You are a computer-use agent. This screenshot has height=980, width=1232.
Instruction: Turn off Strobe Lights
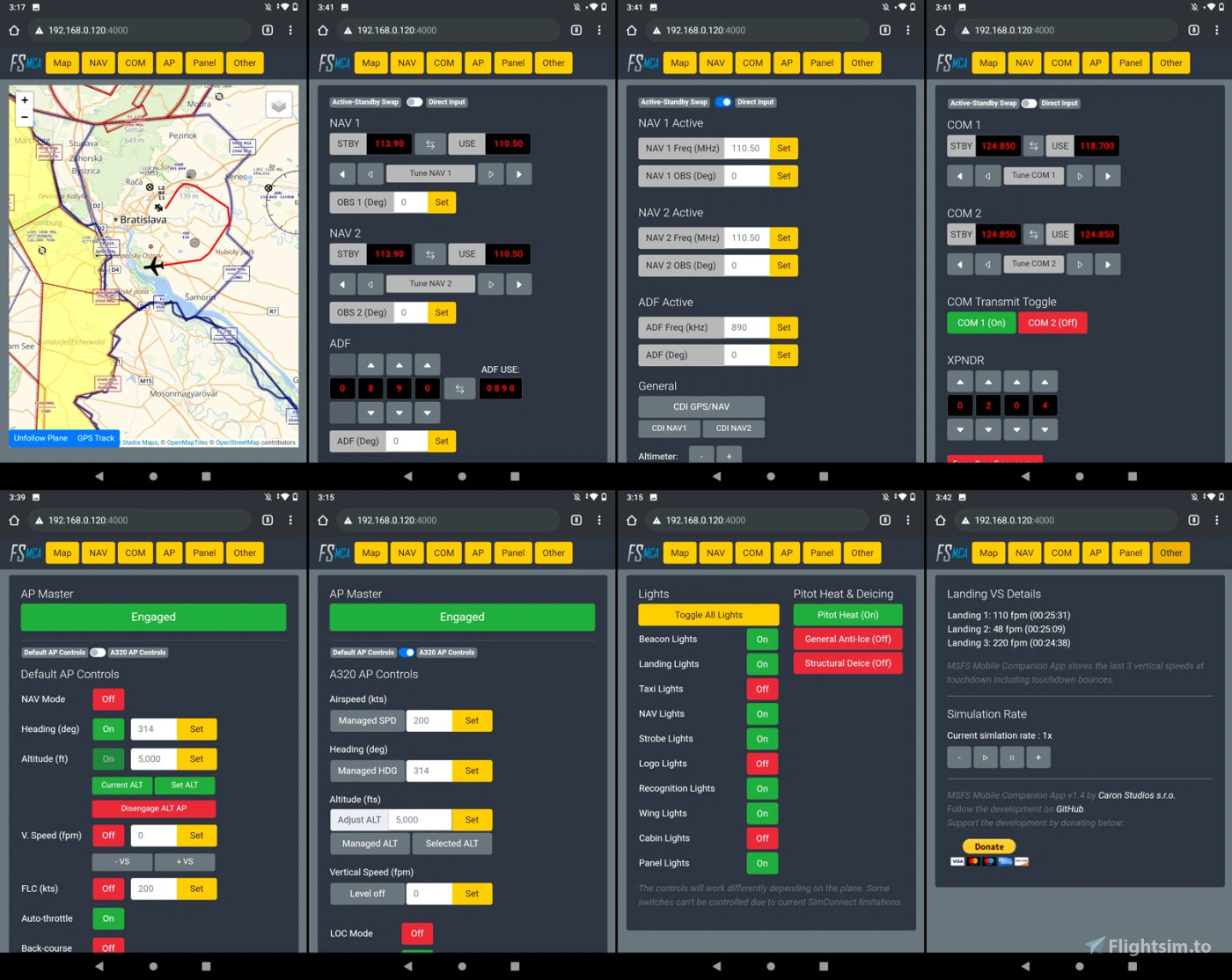(x=762, y=739)
